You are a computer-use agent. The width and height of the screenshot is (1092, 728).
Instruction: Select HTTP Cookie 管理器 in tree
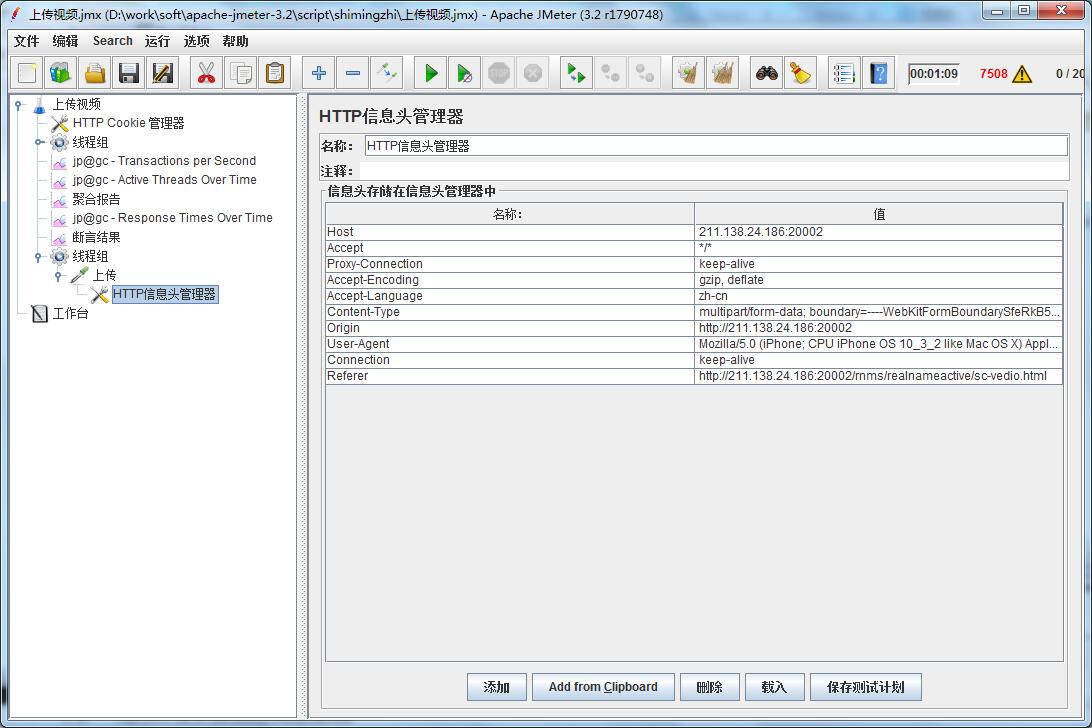coord(128,123)
